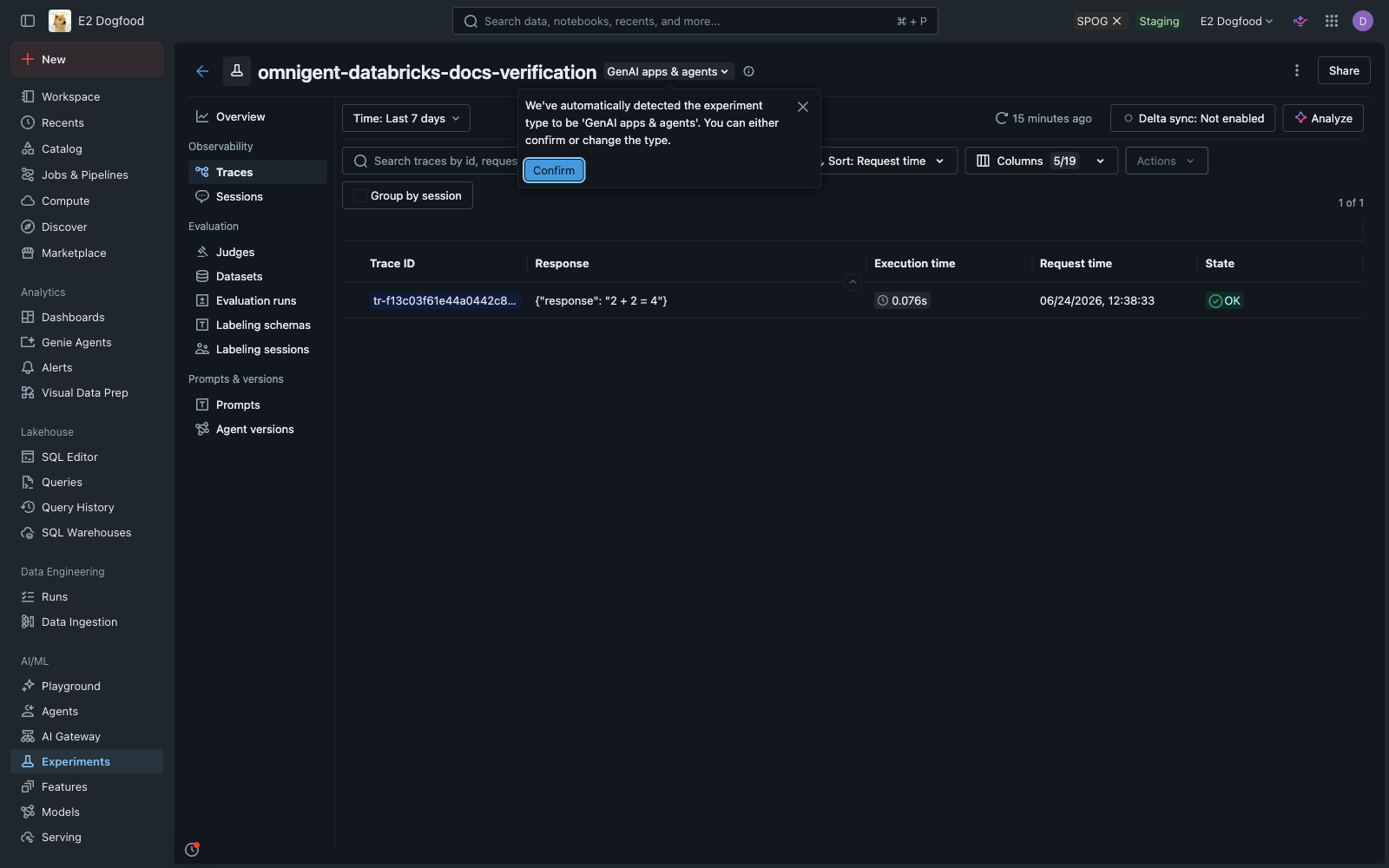
Task: Open Models page
Action: click(x=87, y=812)
